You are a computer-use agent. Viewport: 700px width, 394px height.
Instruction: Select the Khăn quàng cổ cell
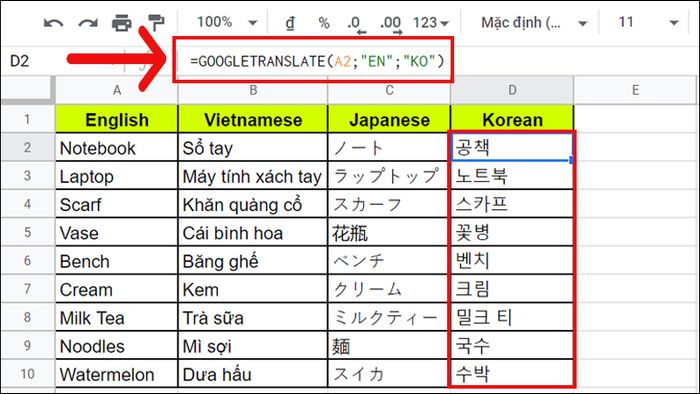253,204
